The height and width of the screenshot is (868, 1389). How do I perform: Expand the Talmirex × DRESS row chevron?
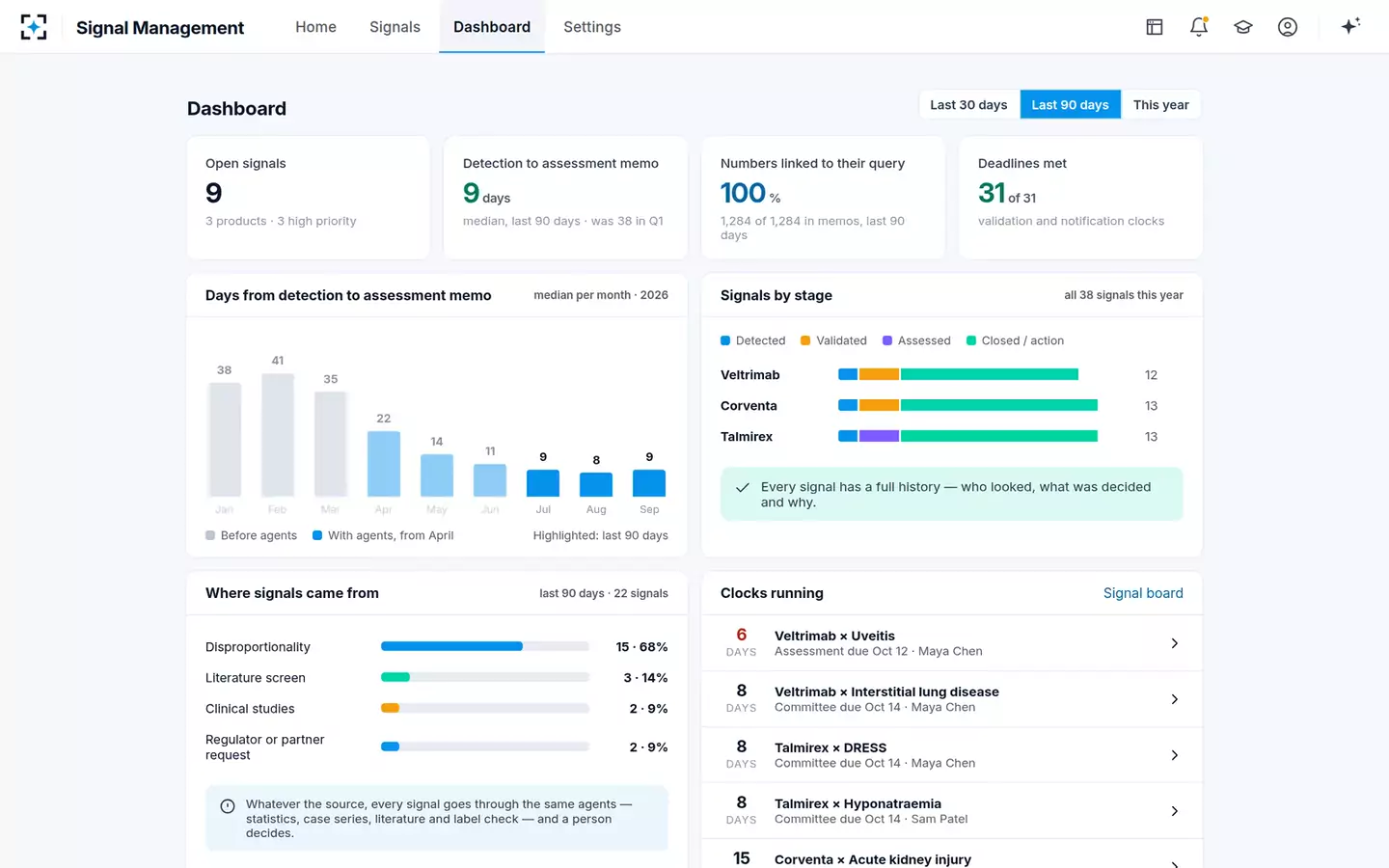pyautogui.click(x=1174, y=755)
